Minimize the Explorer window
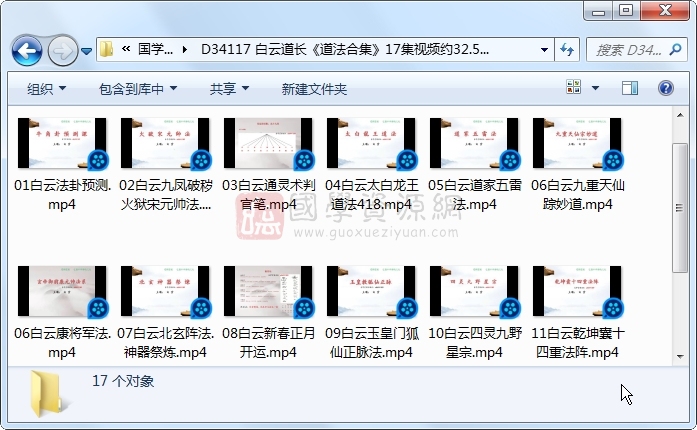The width and height of the screenshot is (697, 430). pyautogui.click(x=598, y=11)
